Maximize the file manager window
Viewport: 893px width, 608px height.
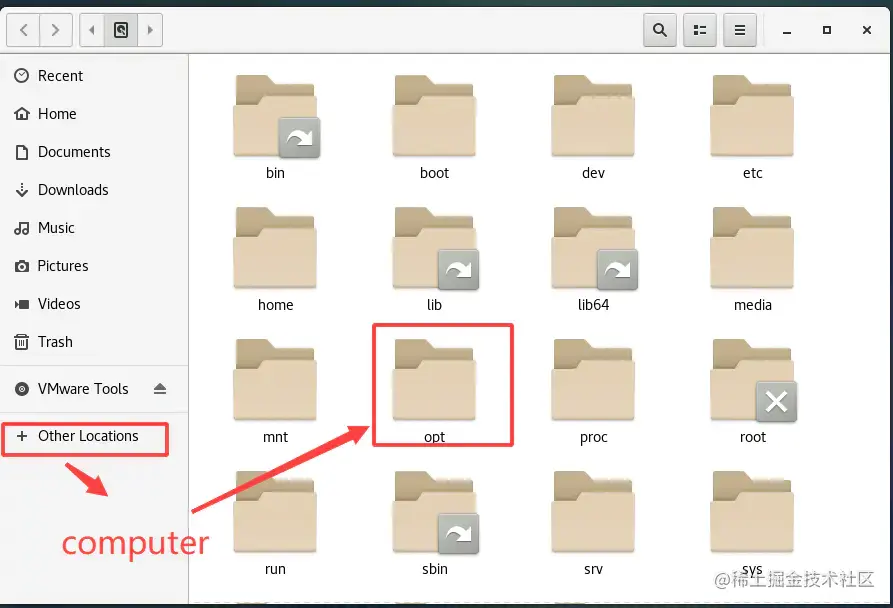click(827, 30)
